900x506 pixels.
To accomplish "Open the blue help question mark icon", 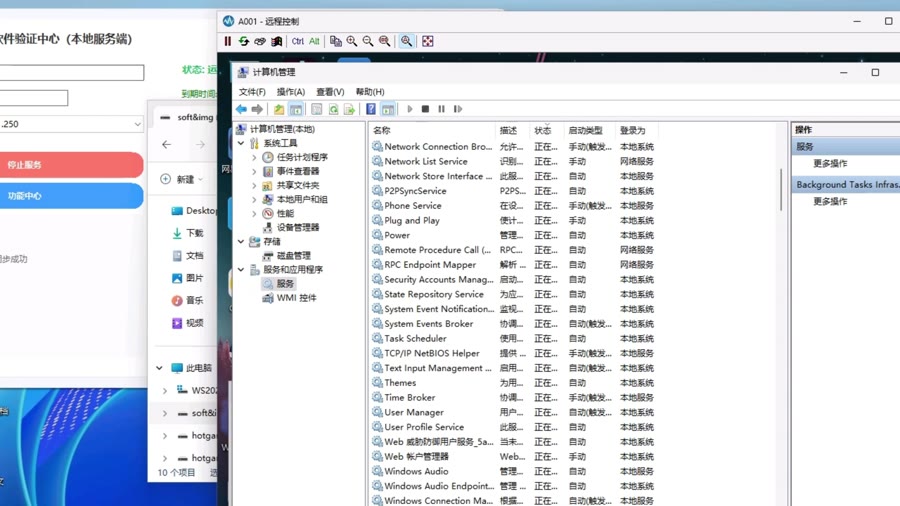I will [x=371, y=109].
